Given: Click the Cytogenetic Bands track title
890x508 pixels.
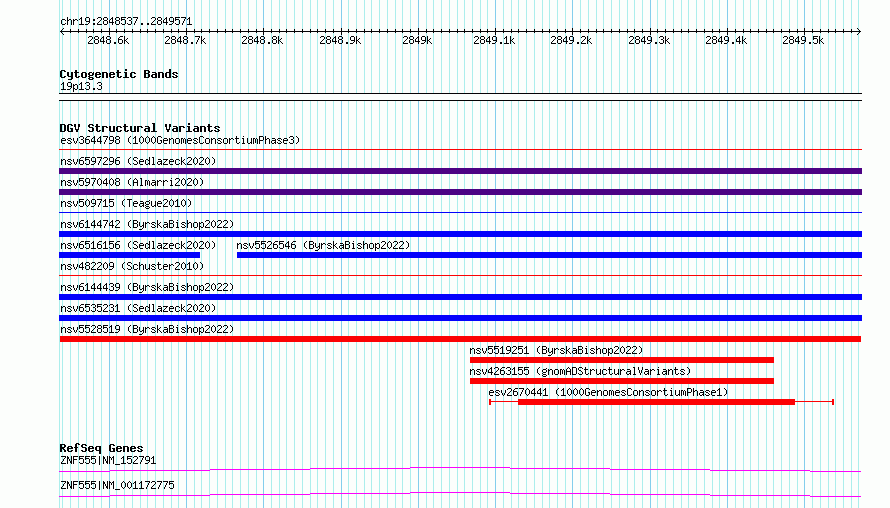Looking at the screenshot, I should [x=119, y=74].
